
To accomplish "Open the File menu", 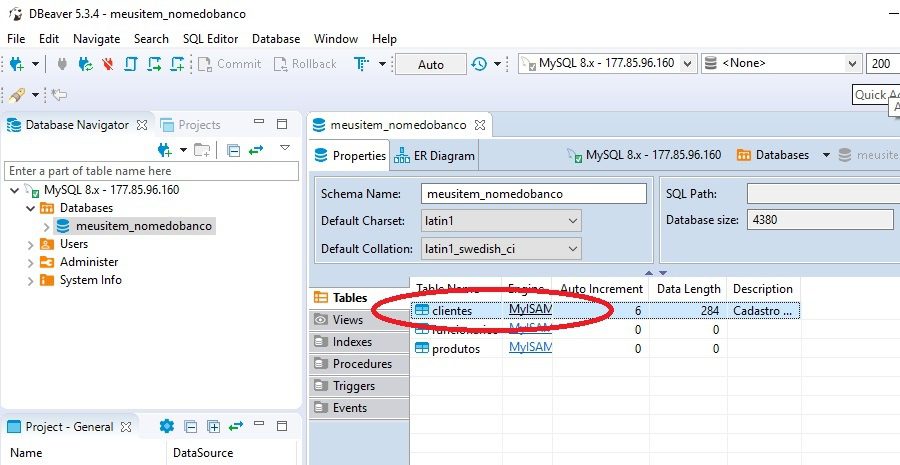I will (x=16, y=39).
